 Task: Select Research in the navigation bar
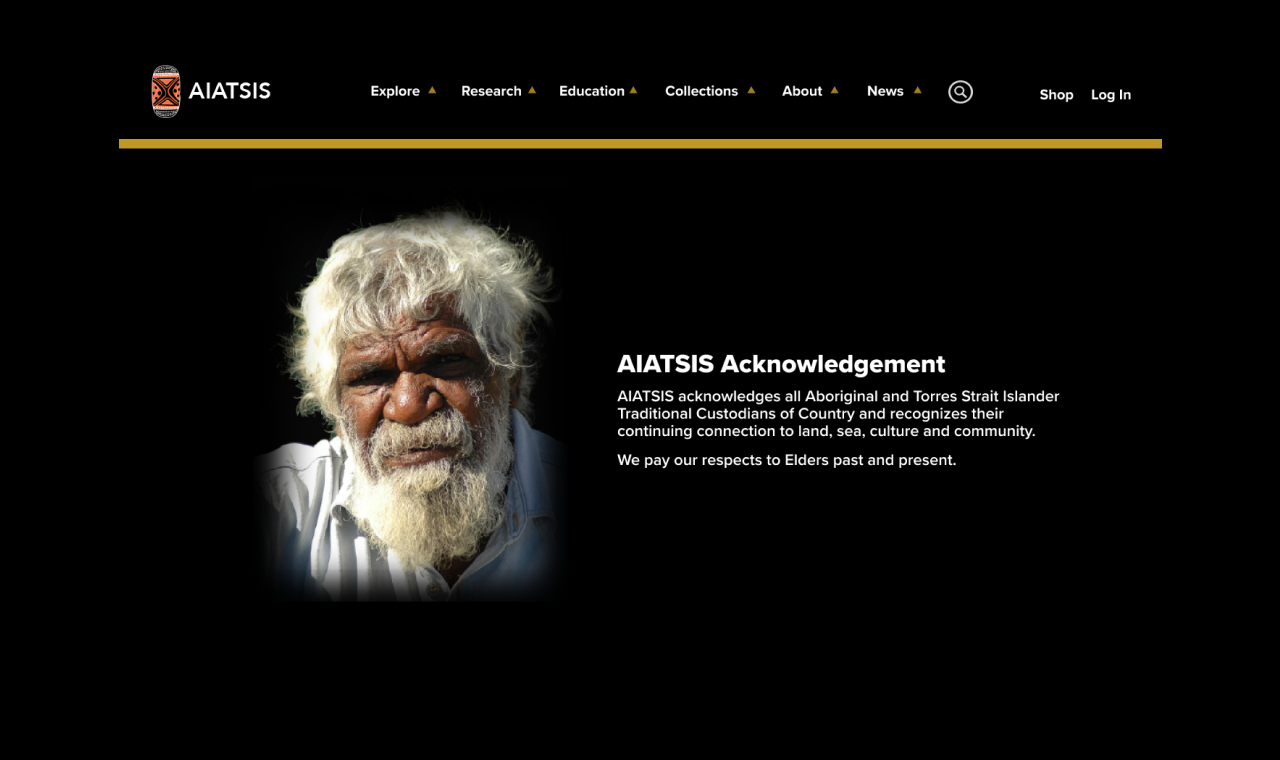point(491,91)
